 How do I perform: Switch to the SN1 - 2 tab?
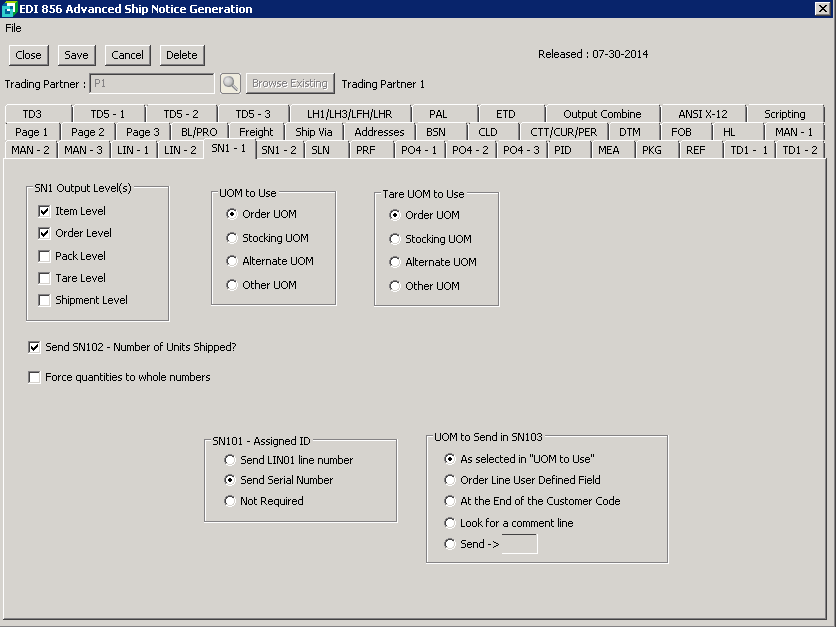tap(279, 150)
